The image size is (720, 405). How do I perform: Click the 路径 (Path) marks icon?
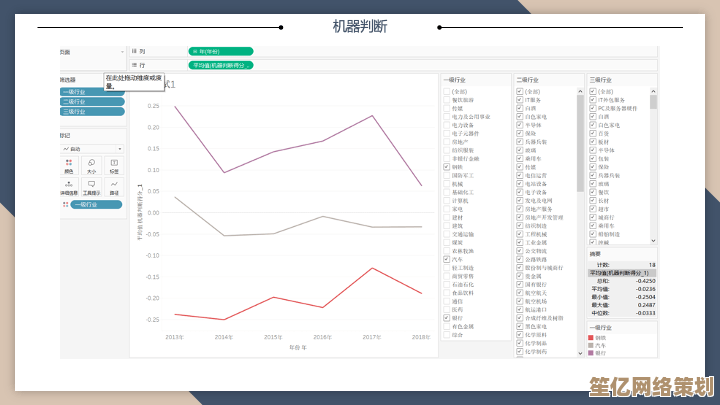point(114,186)
